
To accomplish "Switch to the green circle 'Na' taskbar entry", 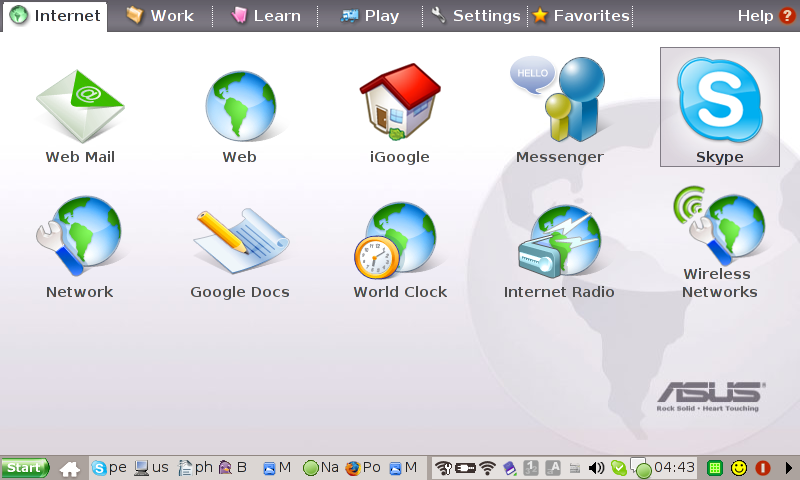I will 321,468.
